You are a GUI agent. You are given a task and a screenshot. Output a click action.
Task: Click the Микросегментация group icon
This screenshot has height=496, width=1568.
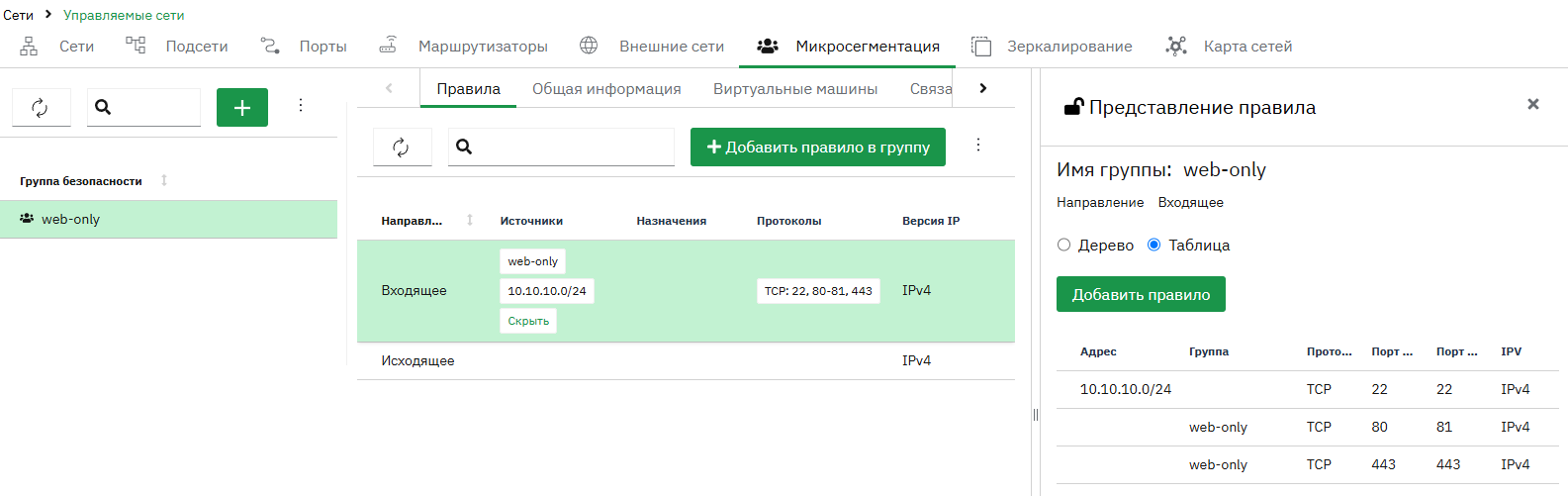click(767, 46)
